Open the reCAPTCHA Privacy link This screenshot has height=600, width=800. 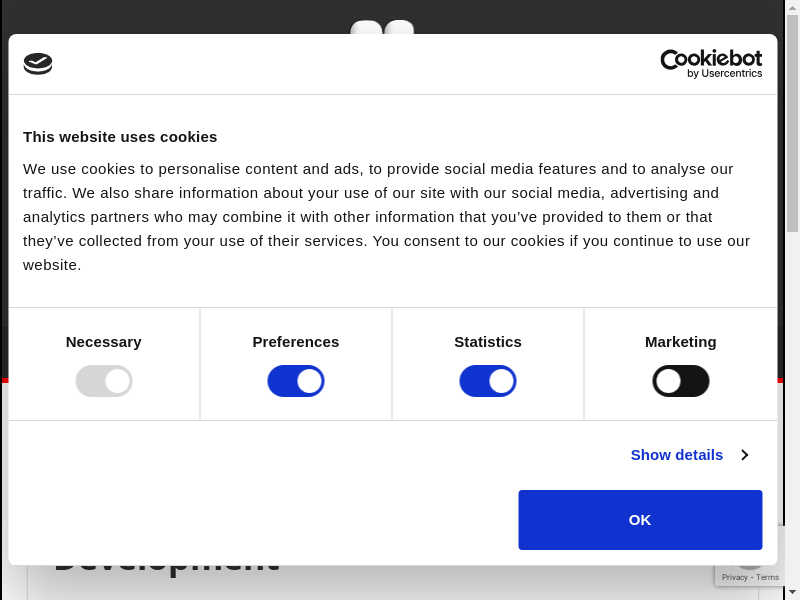pyautogui.click(x=735, y=577)
